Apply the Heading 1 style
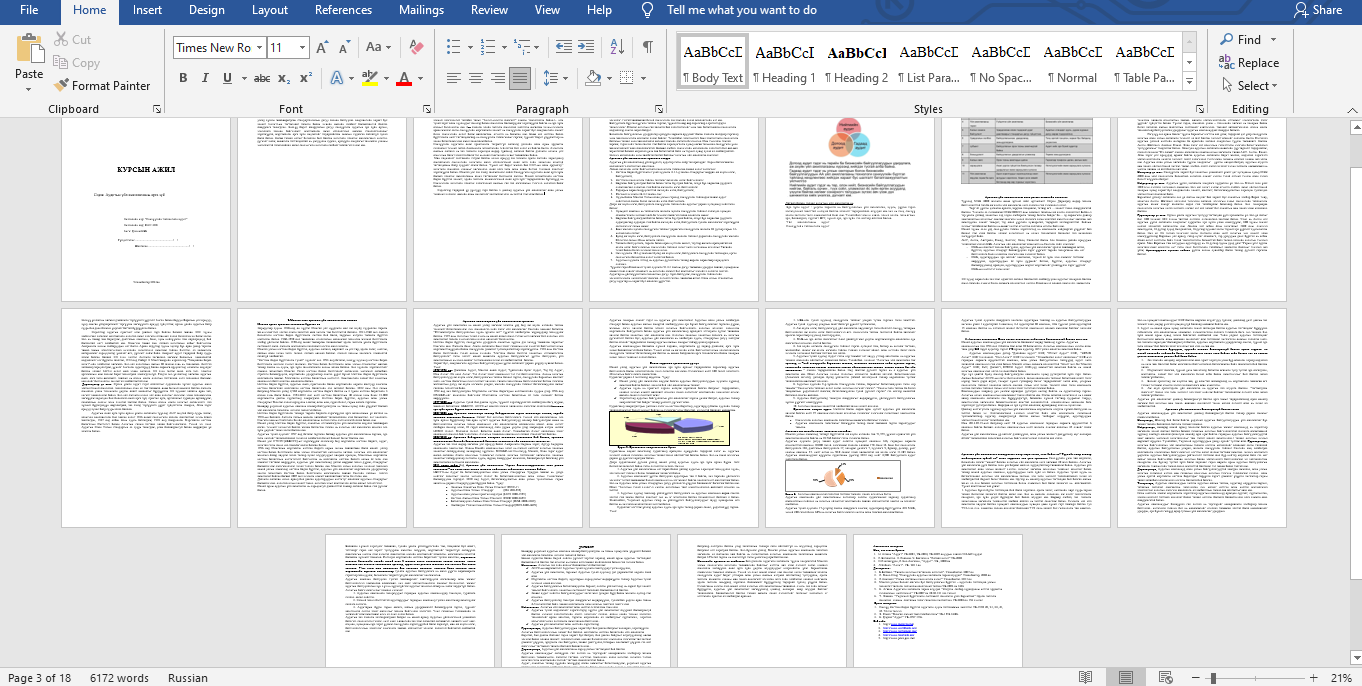 click(x=784, y=62)
